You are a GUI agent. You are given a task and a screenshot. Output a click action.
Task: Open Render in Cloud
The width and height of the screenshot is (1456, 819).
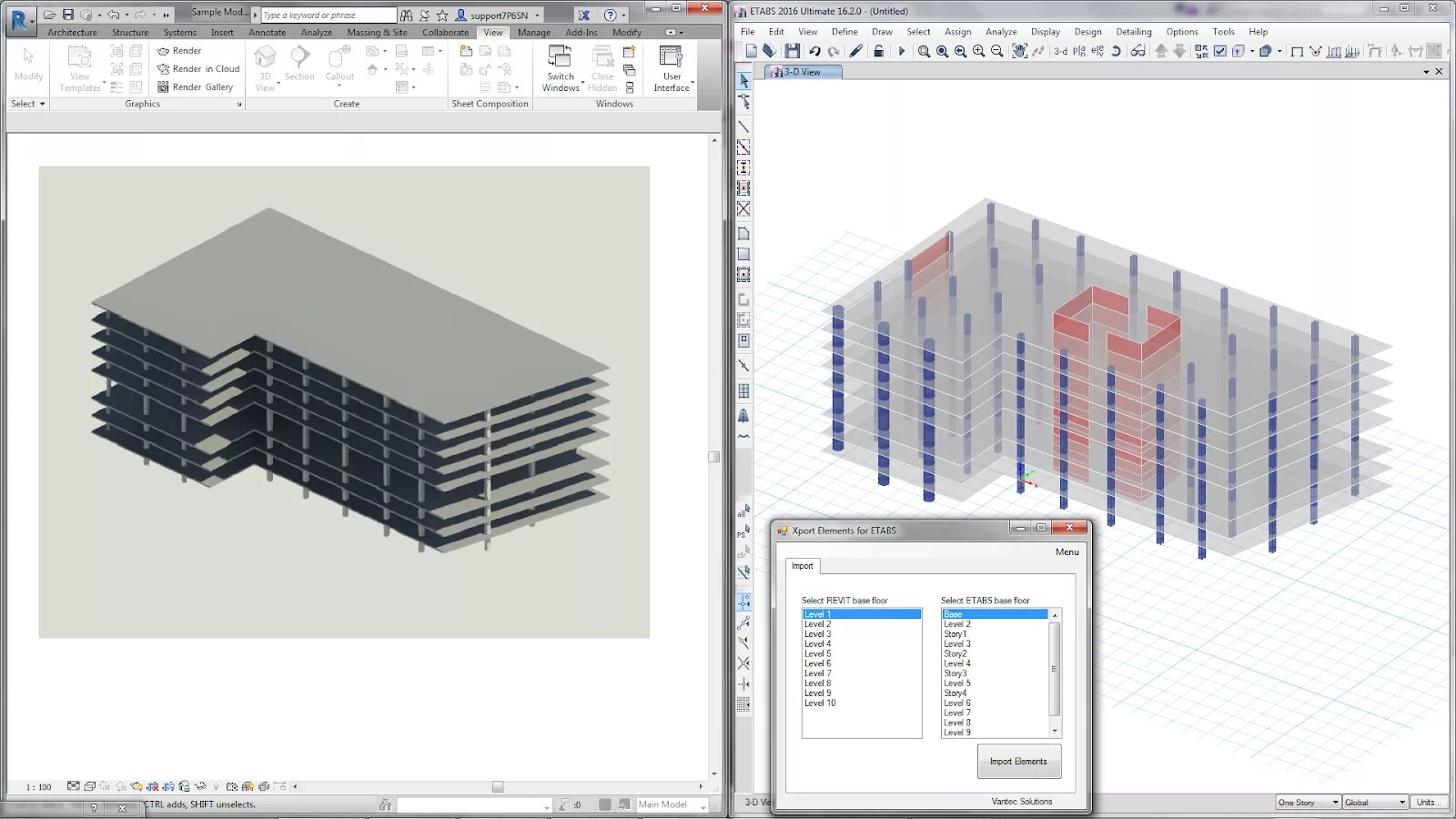point(197,69)
